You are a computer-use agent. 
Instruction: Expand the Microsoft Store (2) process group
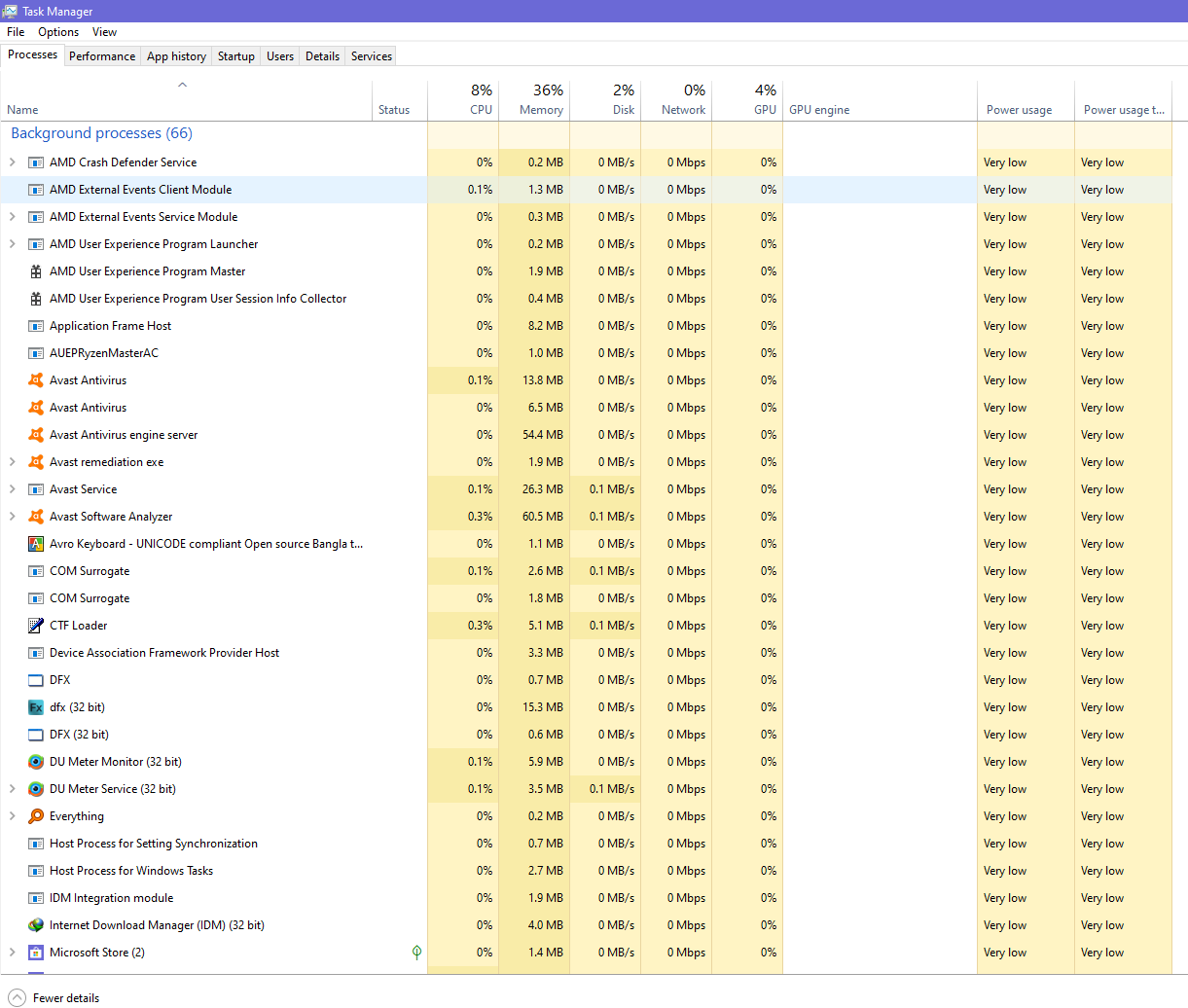tap(13, 953)
